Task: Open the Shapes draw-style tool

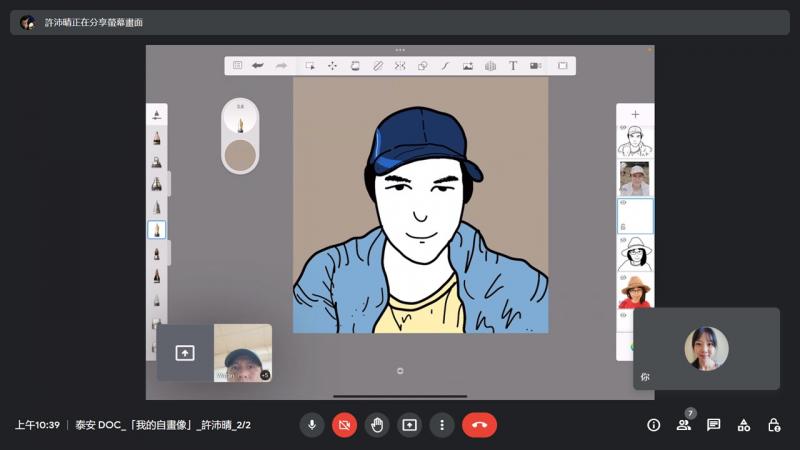Action: [x=422, y=66]
